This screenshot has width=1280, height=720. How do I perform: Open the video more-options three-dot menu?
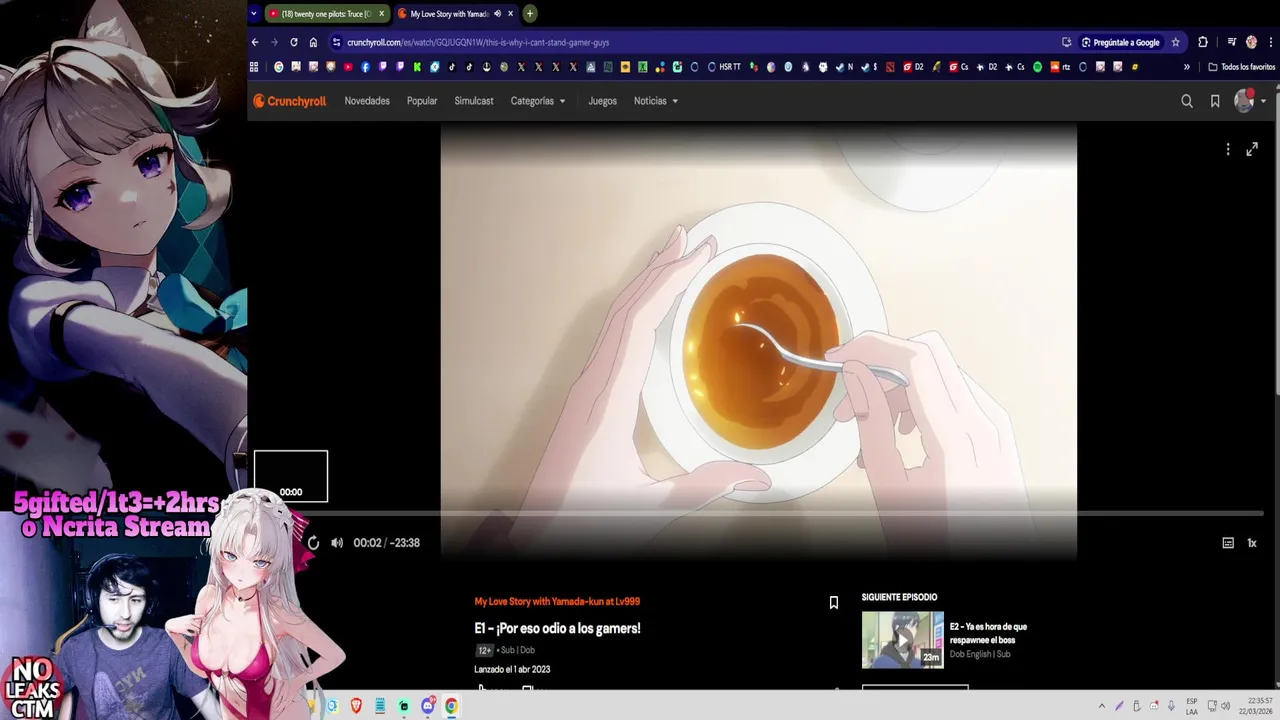(1228, 149)
